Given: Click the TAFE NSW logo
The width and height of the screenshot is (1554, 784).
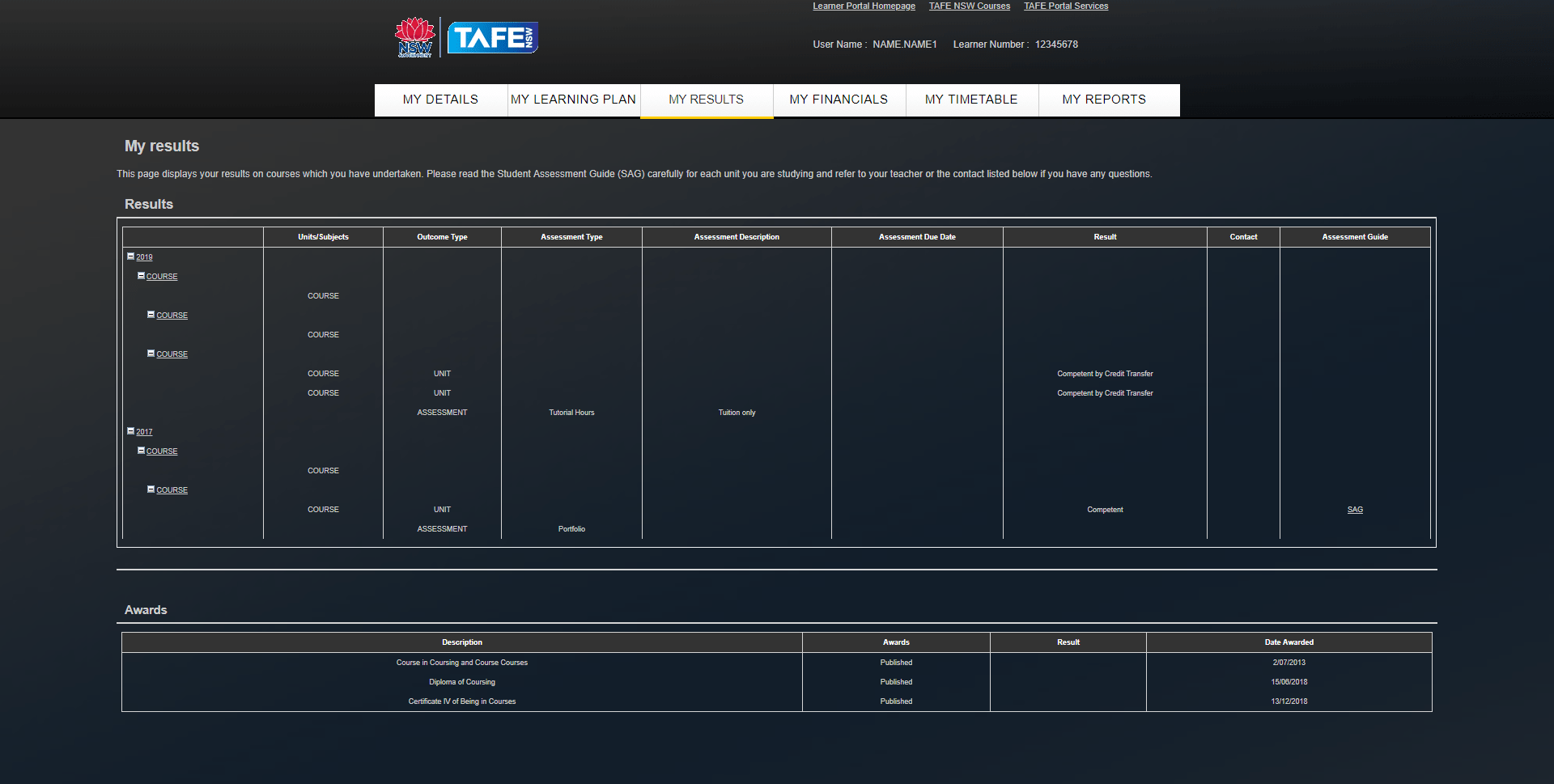Looking at the screenshot, I should point(492,36).
